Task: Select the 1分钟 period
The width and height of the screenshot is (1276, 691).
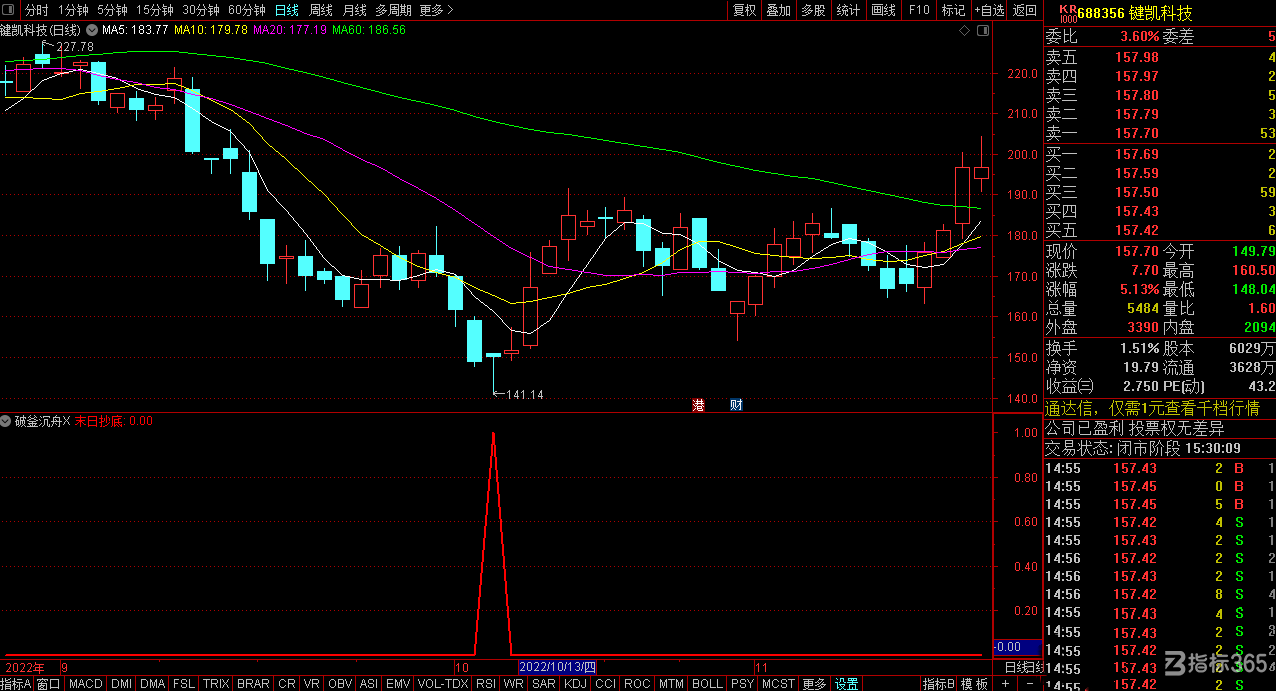Action: click(74, 10)
